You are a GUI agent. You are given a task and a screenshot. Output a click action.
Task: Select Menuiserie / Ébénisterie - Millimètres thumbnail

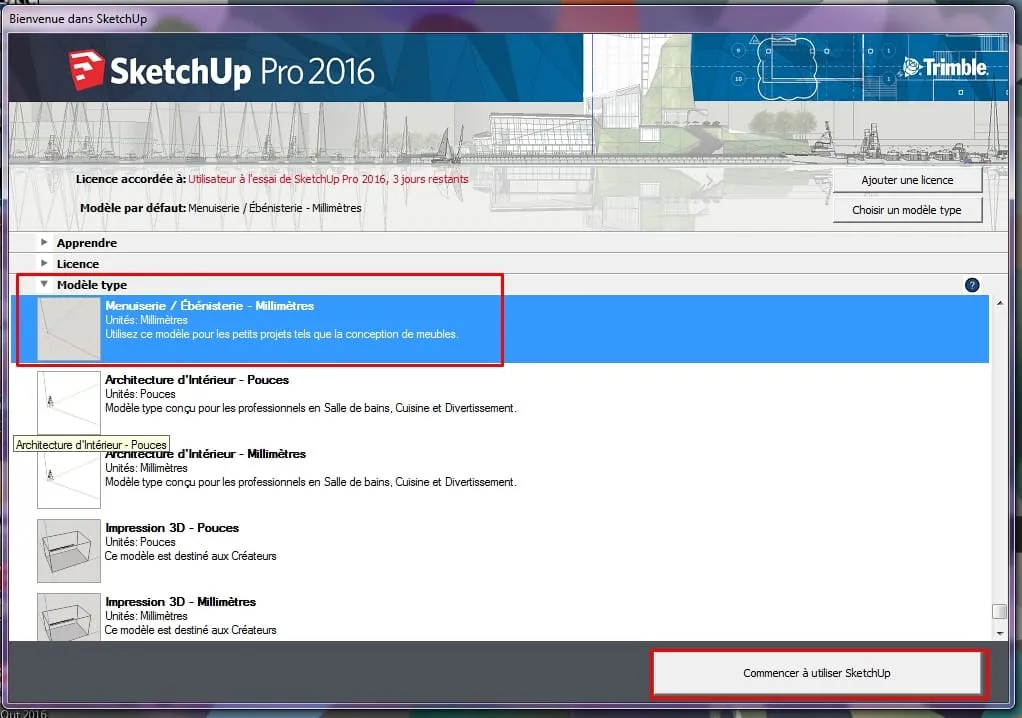(x=69, y=329)
